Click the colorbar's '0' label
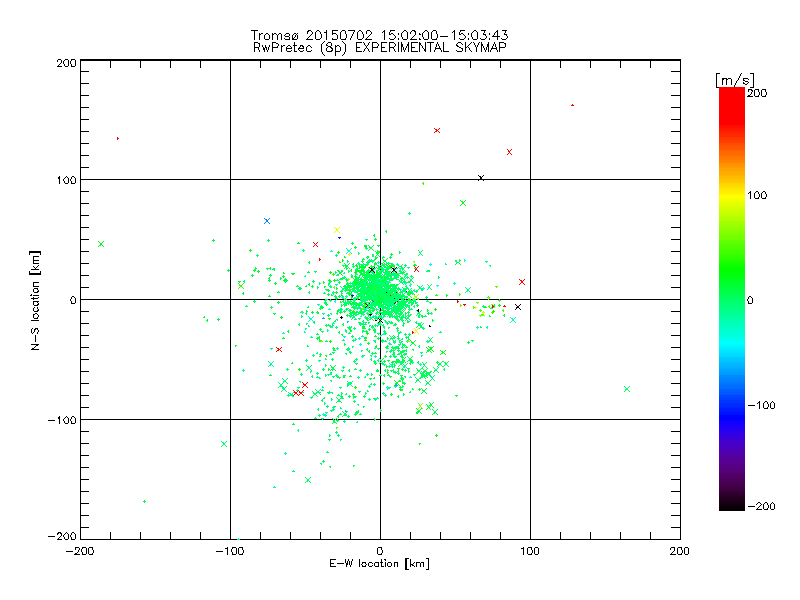 pyautogui.click(x=749, y=300)
